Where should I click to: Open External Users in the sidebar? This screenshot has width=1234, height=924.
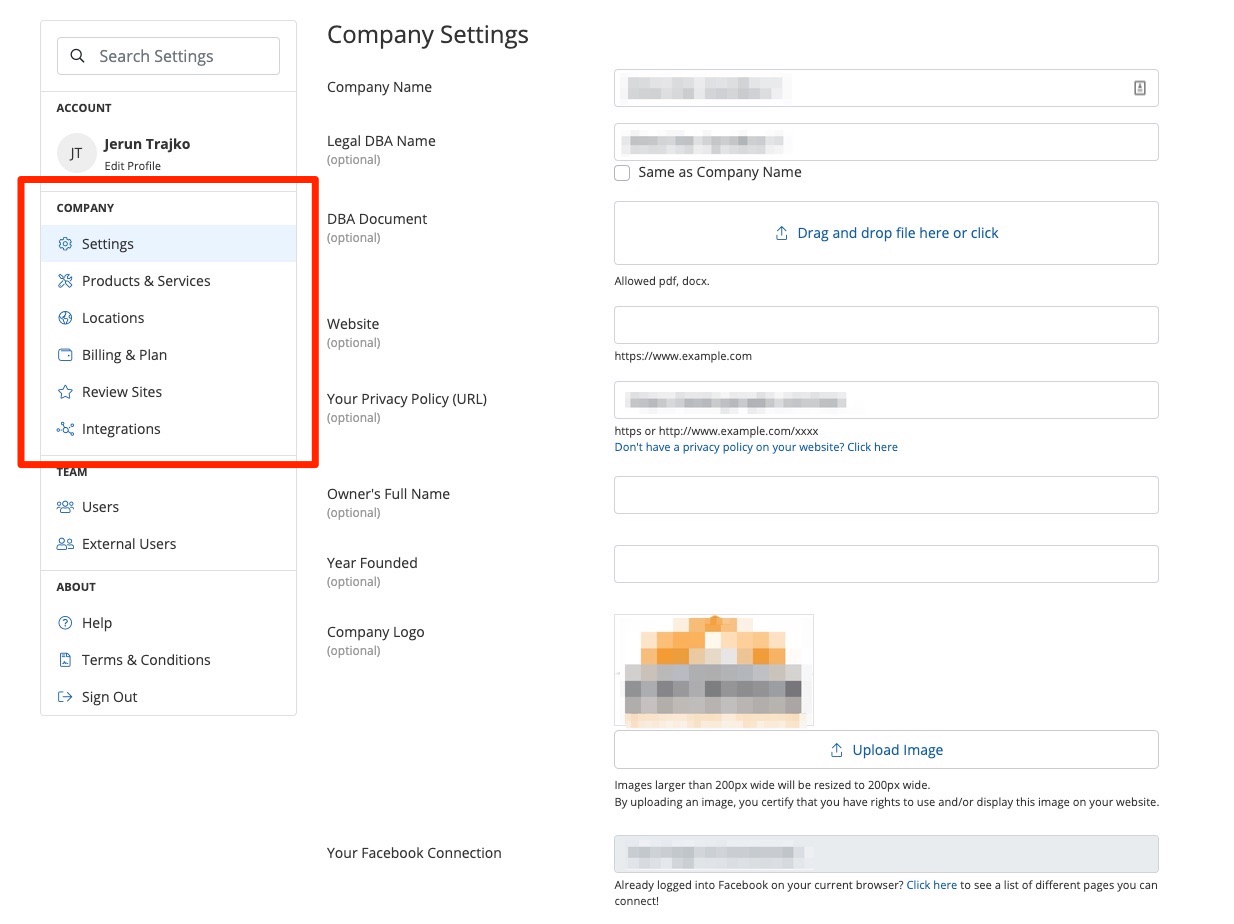coord(128,544)
